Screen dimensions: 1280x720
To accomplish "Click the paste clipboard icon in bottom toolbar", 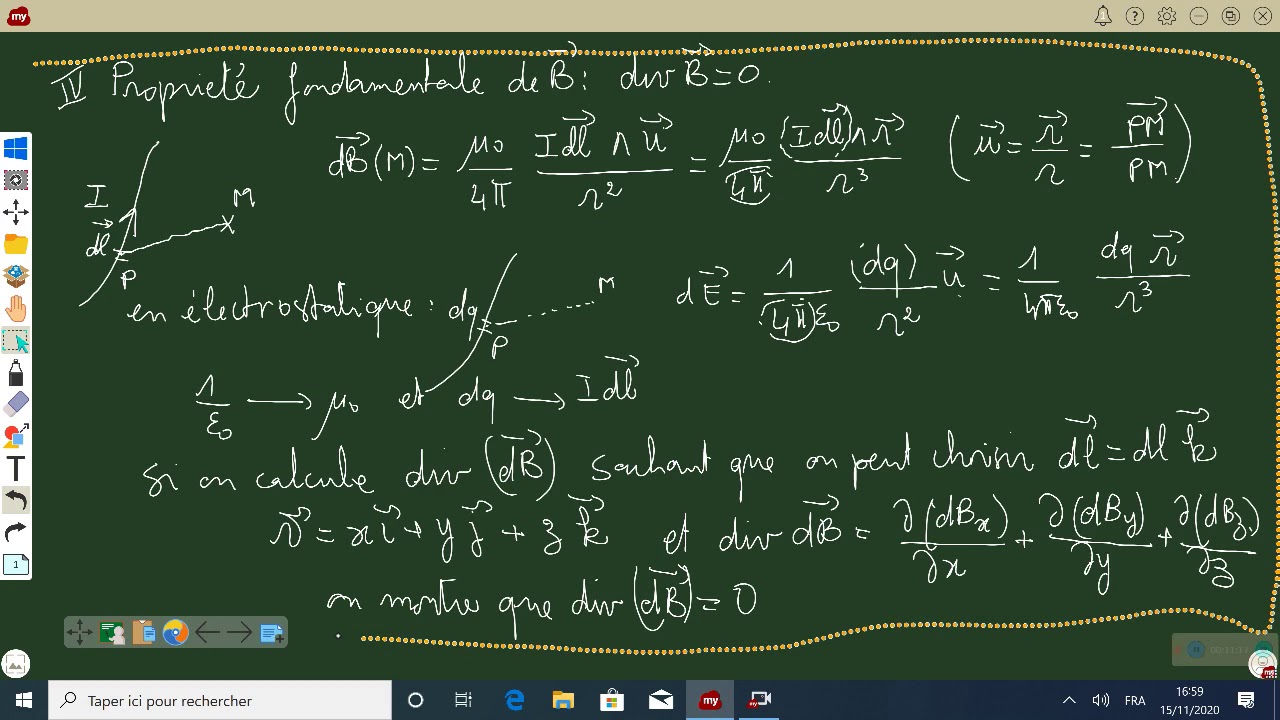I will pos(143,632).
